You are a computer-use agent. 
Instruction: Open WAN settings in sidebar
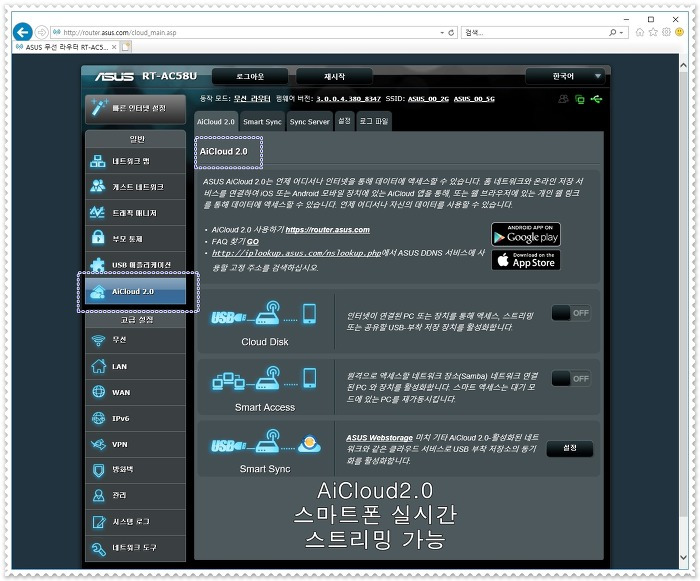[135, 392]
